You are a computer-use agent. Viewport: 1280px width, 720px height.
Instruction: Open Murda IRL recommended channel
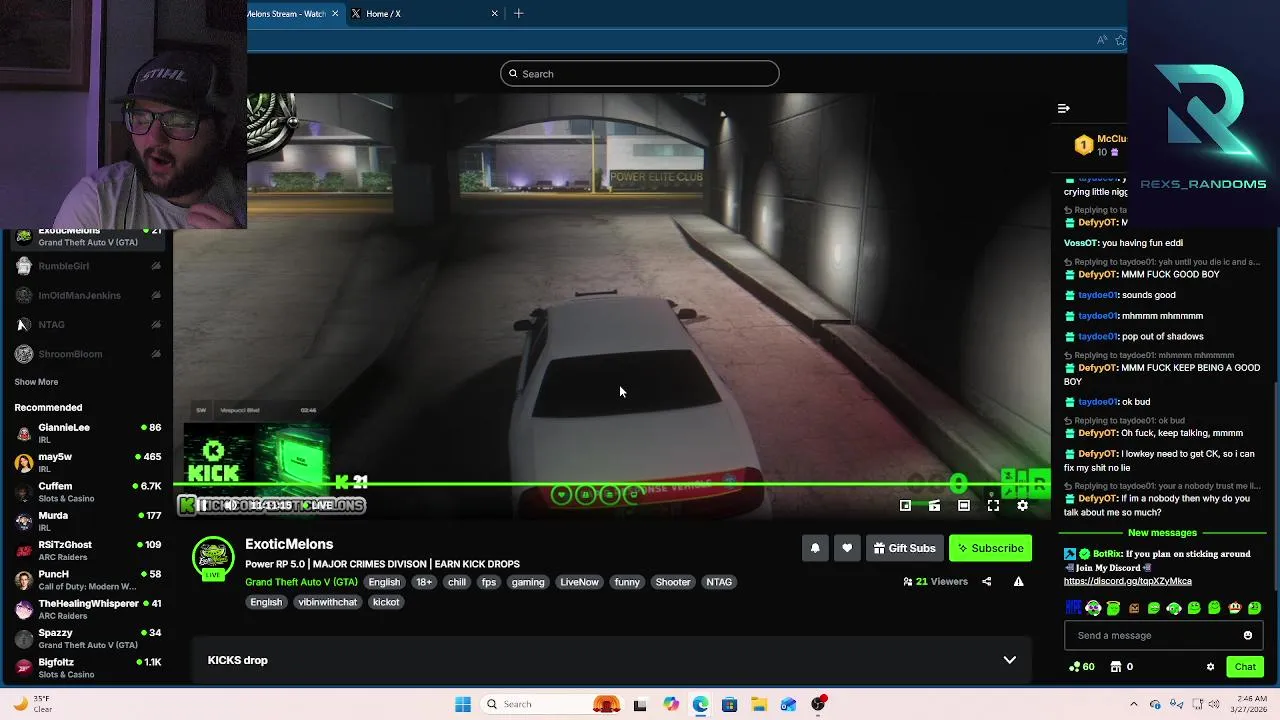click(x=87, y=521)
